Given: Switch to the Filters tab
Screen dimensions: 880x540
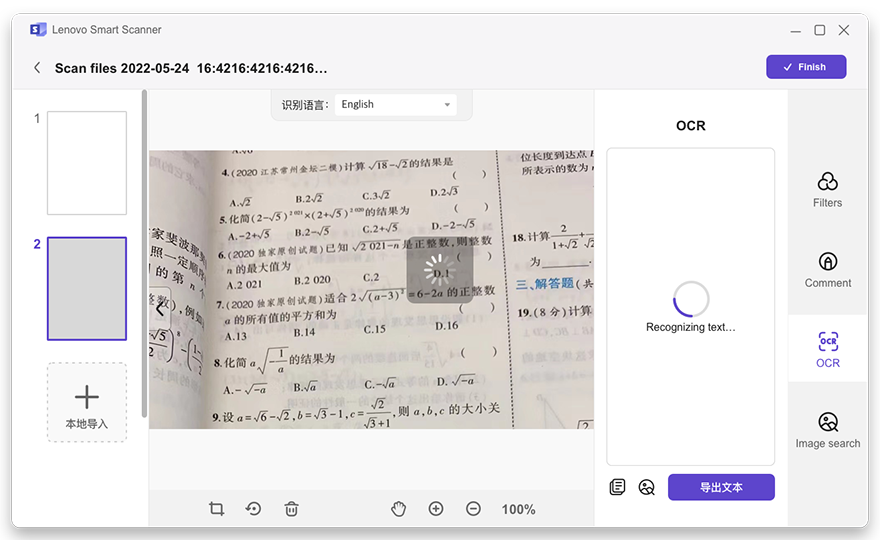Looking at the screenshot, I should pyautogui.click(x=827, y=189).
